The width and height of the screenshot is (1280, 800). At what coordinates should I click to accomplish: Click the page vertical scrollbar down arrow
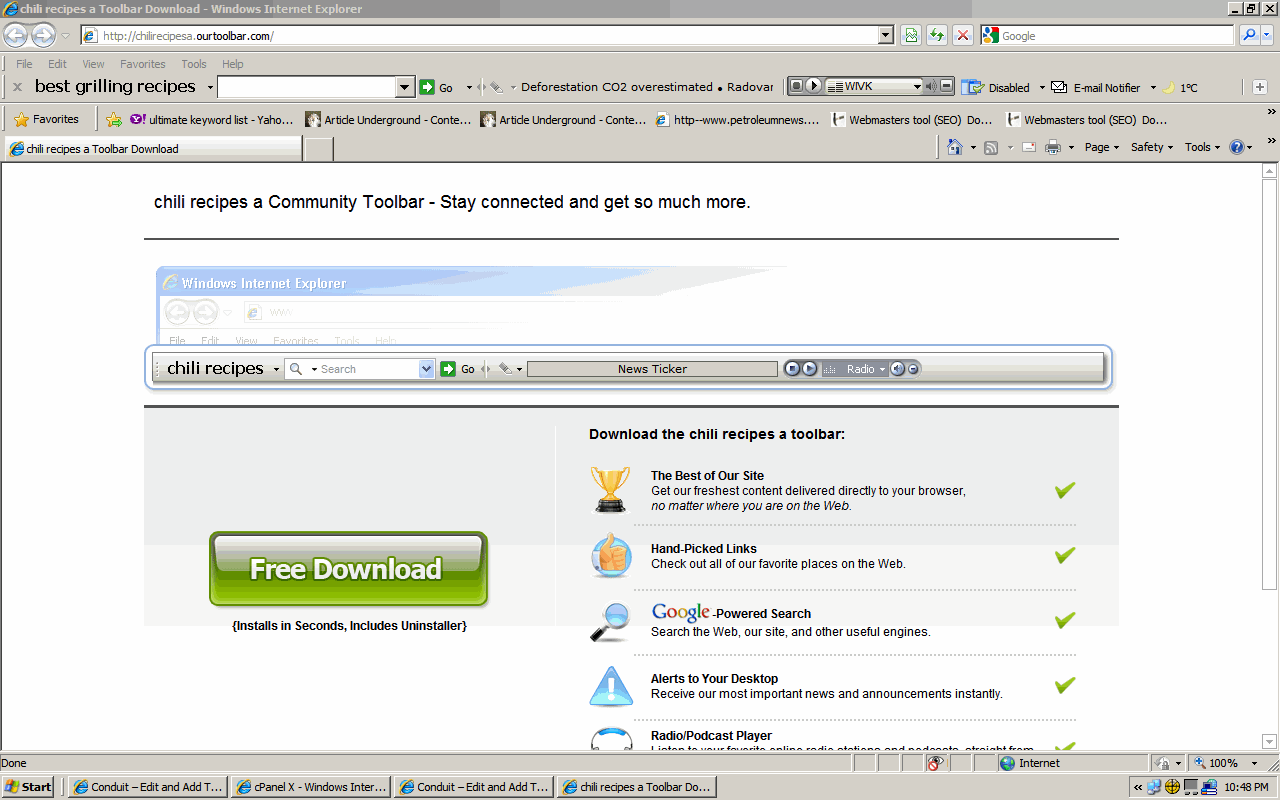tap(1270, 741)
